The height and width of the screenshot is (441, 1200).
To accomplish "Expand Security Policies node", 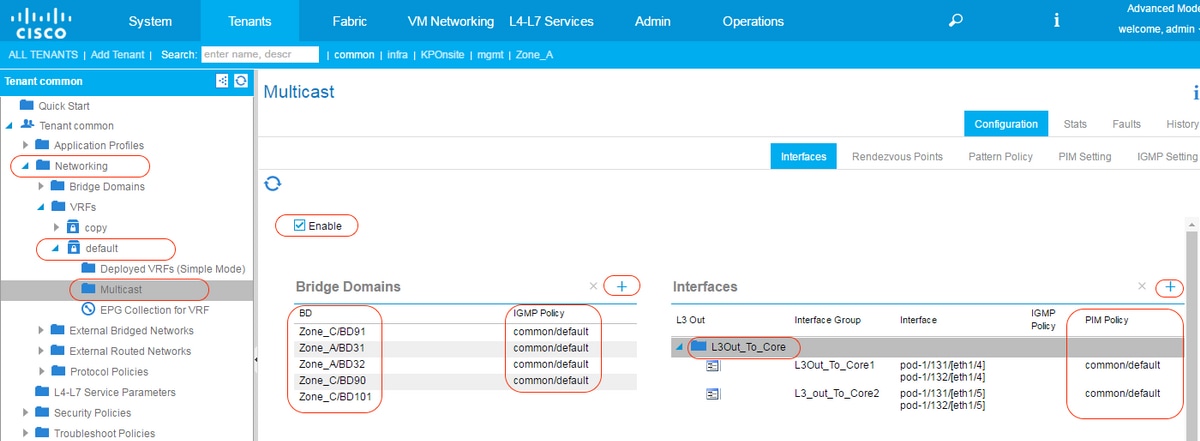I will pos(26,412).
